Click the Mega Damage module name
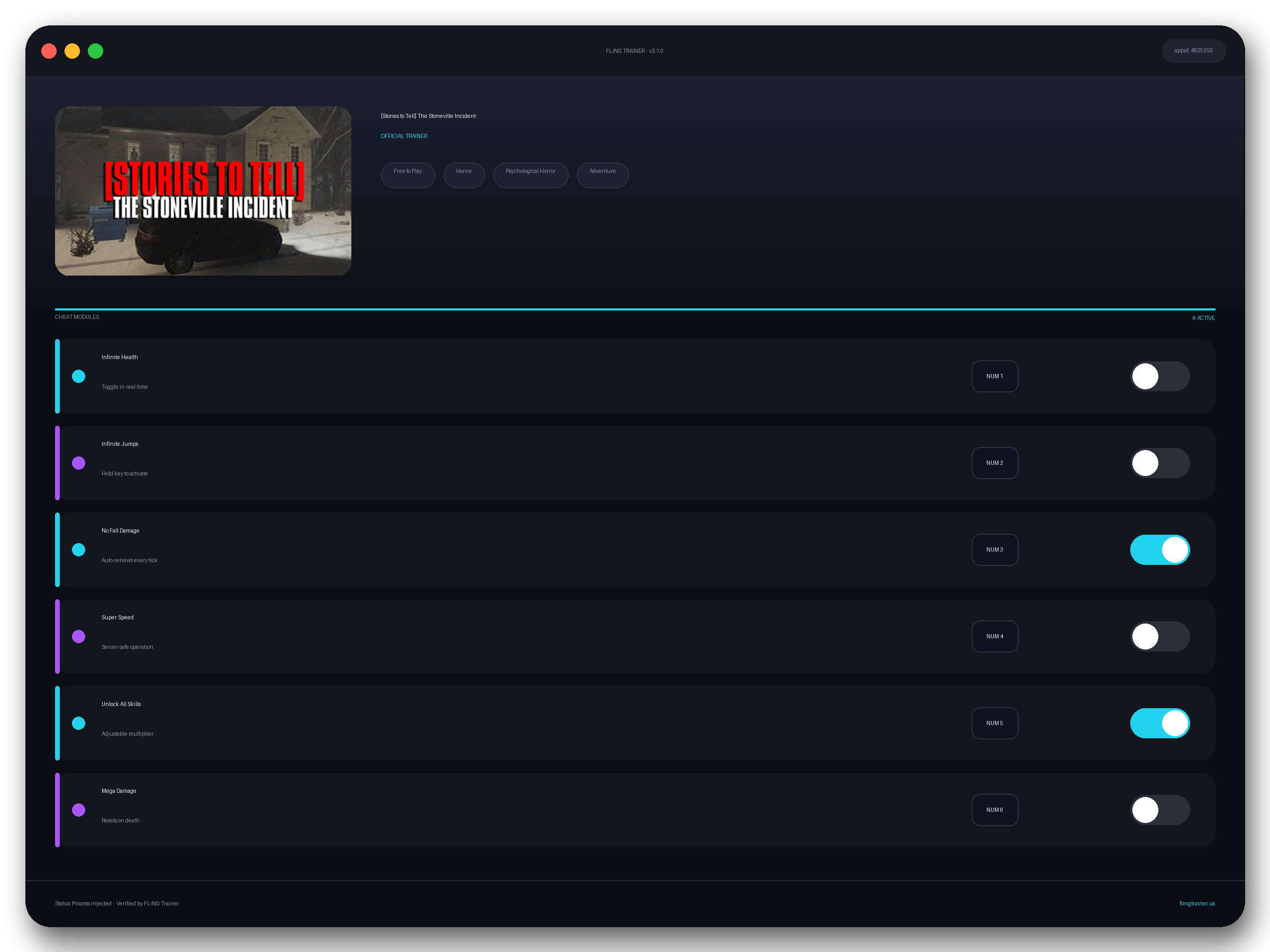Image resolution: width=1270 pixels, height=952 pixels. pyautogui.click(x=119, y=791)
